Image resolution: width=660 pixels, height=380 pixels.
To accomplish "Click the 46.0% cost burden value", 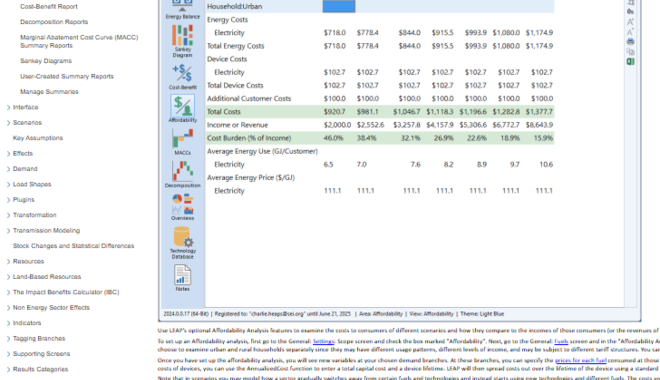I will [x=333, y=138].
